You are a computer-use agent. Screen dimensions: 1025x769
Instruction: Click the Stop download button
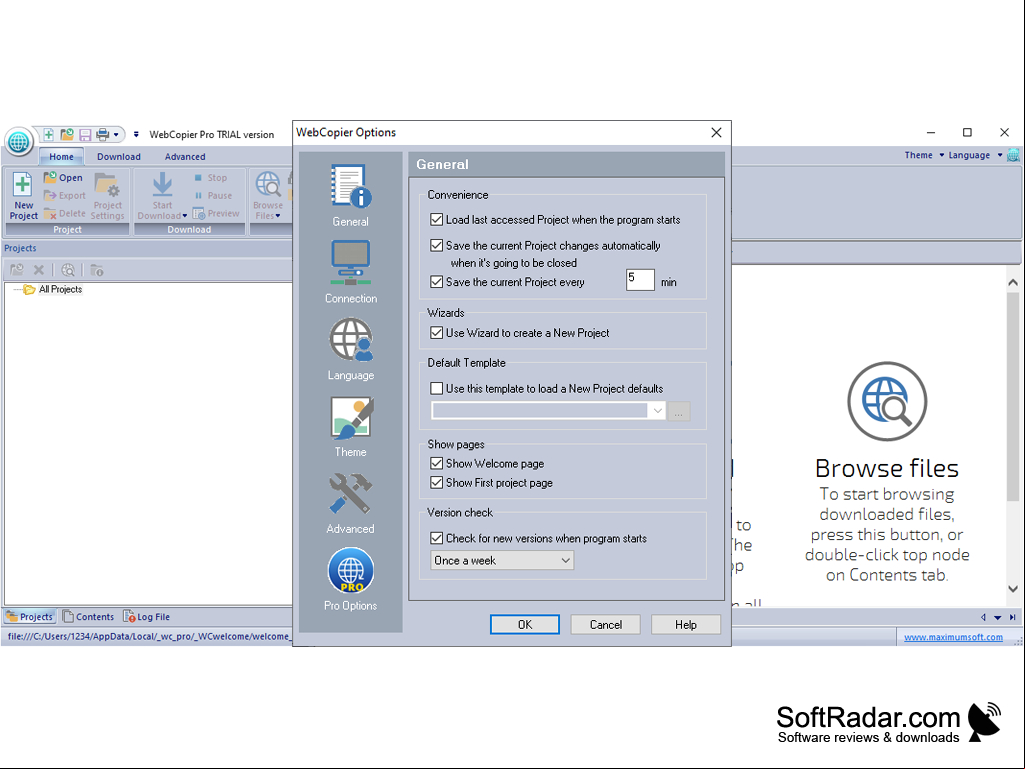click(x=210, y=177)
